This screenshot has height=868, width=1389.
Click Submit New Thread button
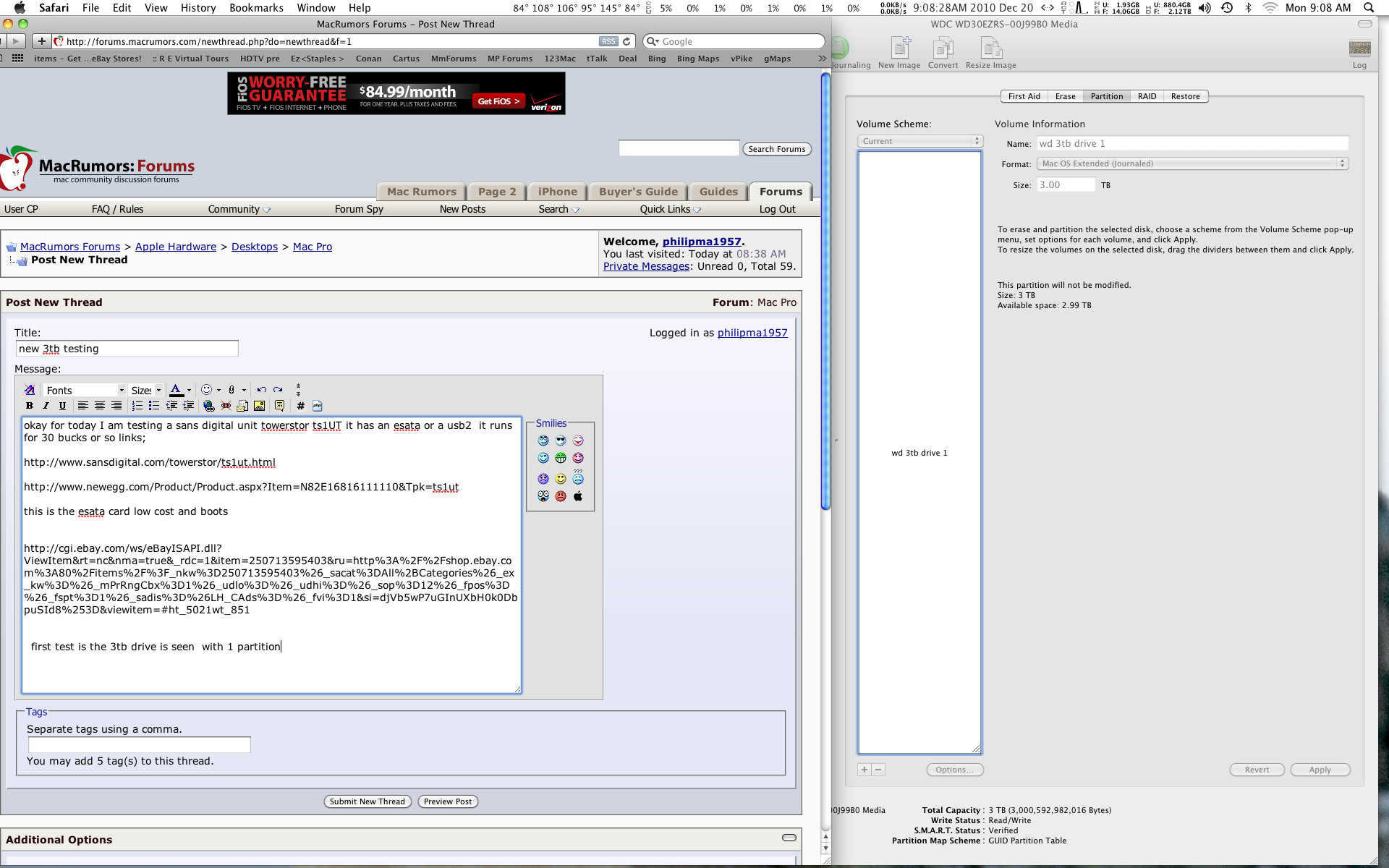tap(368, 801)
